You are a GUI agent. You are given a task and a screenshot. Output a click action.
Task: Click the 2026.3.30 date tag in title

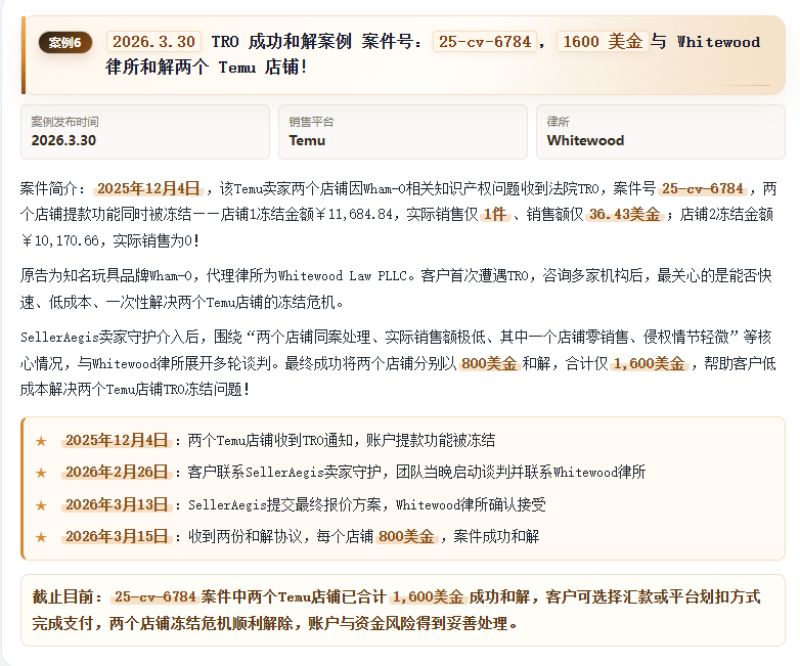[x=154, y=41]
